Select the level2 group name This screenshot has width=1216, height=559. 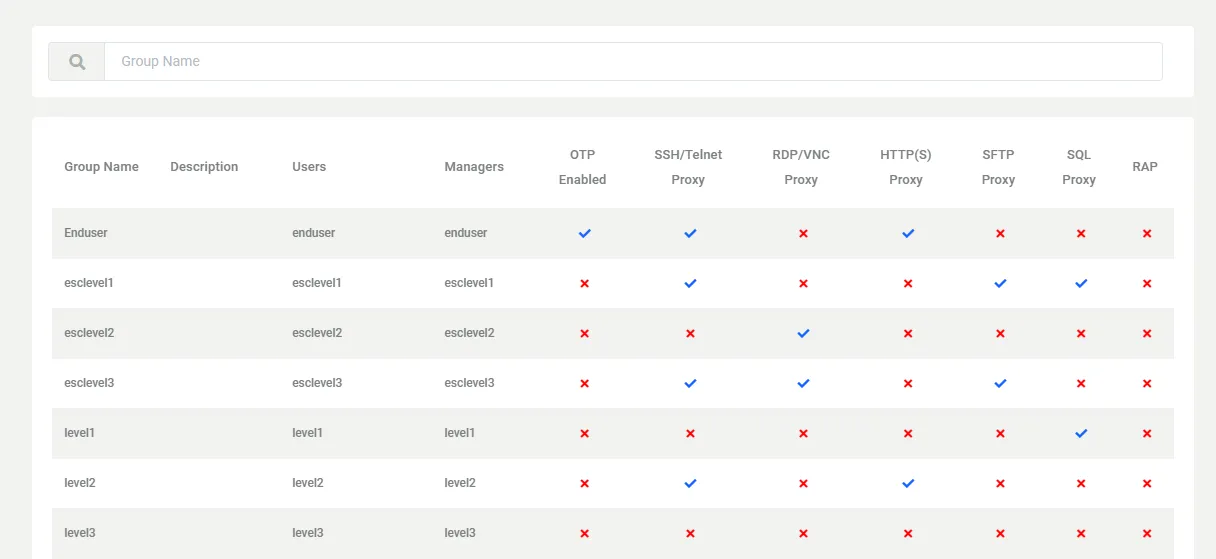(80, 483)
